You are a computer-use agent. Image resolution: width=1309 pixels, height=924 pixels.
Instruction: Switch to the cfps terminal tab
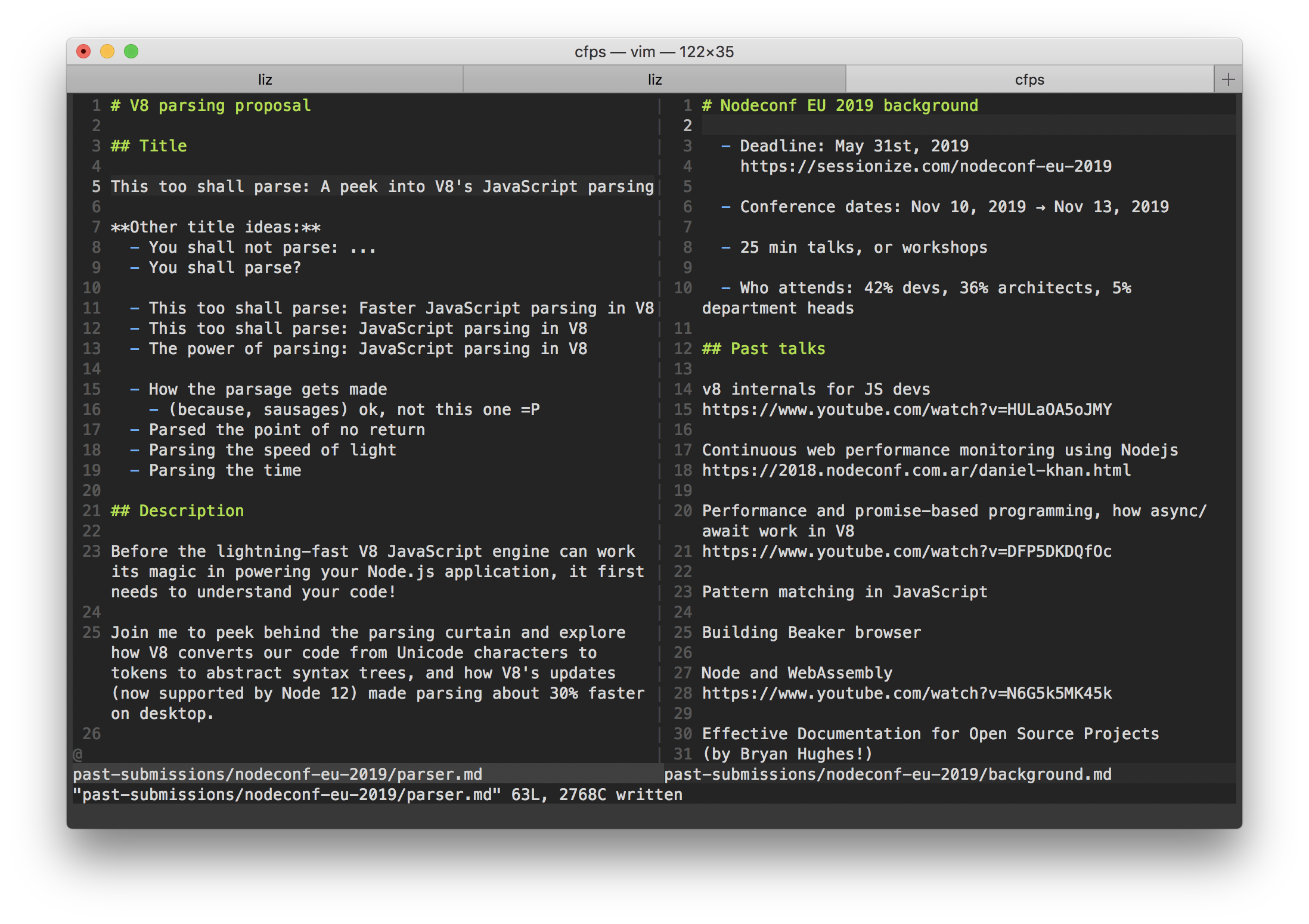1029,79
